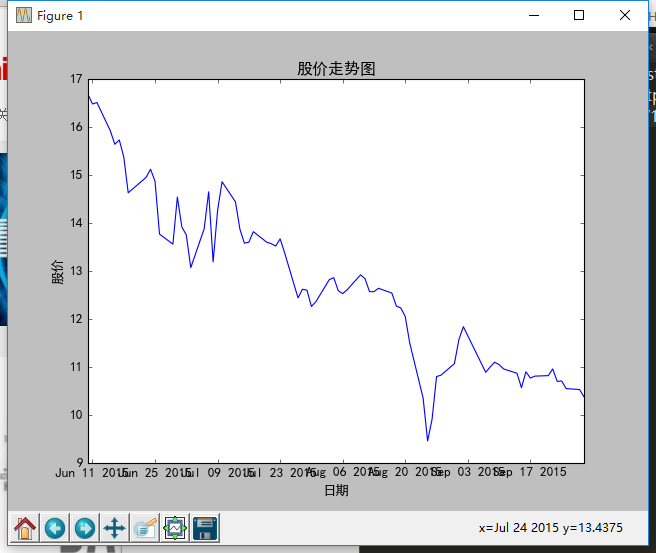
Task: Go back to previous view arrow
Action: coord(55,527)
